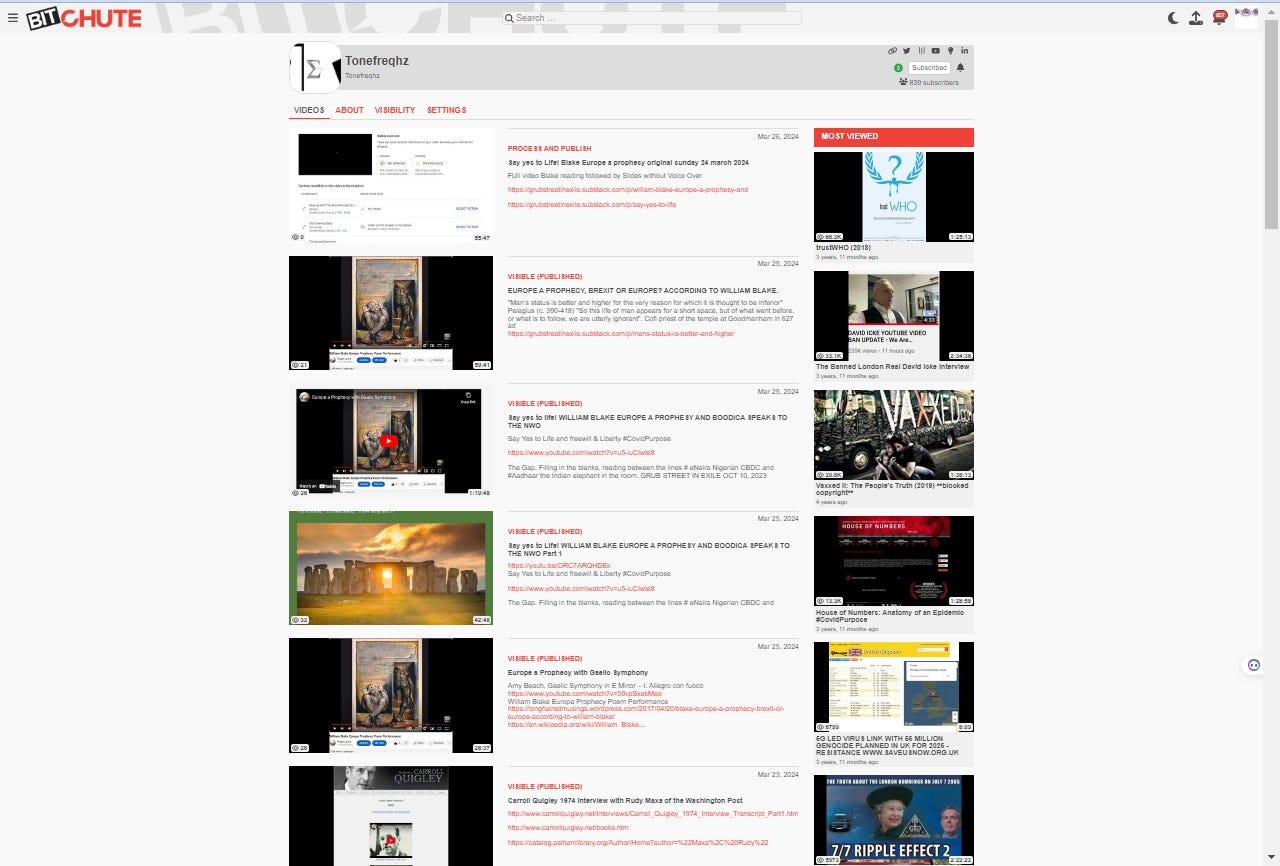This screenshot has width=1280, height=866.
Task: Open 'The Banned London Real David Icke Interview' title
Action: click(x=892, y=366)
